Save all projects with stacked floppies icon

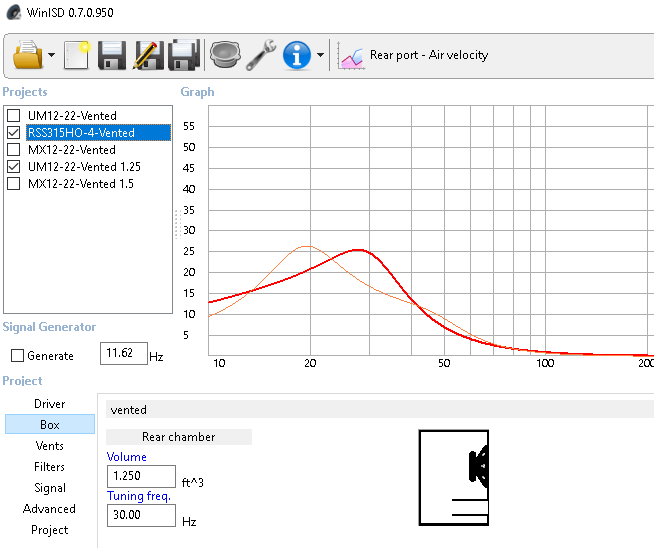pos(184,55)
